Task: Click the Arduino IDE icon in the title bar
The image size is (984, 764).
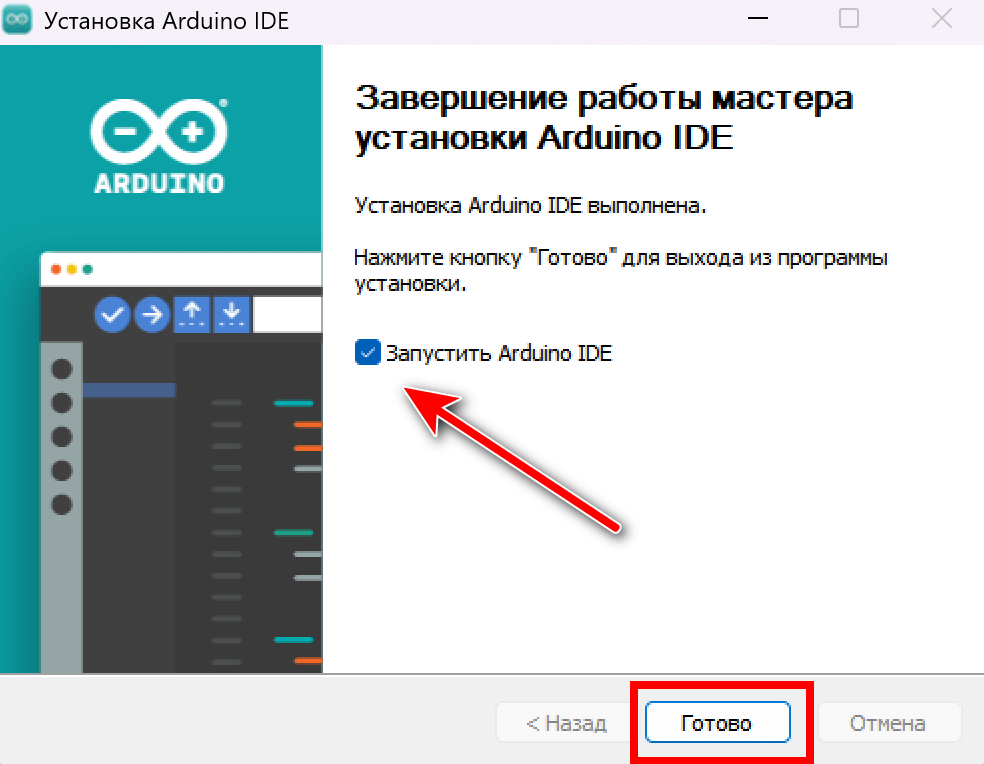Action: pyautogui.click(x=17, y=18)
